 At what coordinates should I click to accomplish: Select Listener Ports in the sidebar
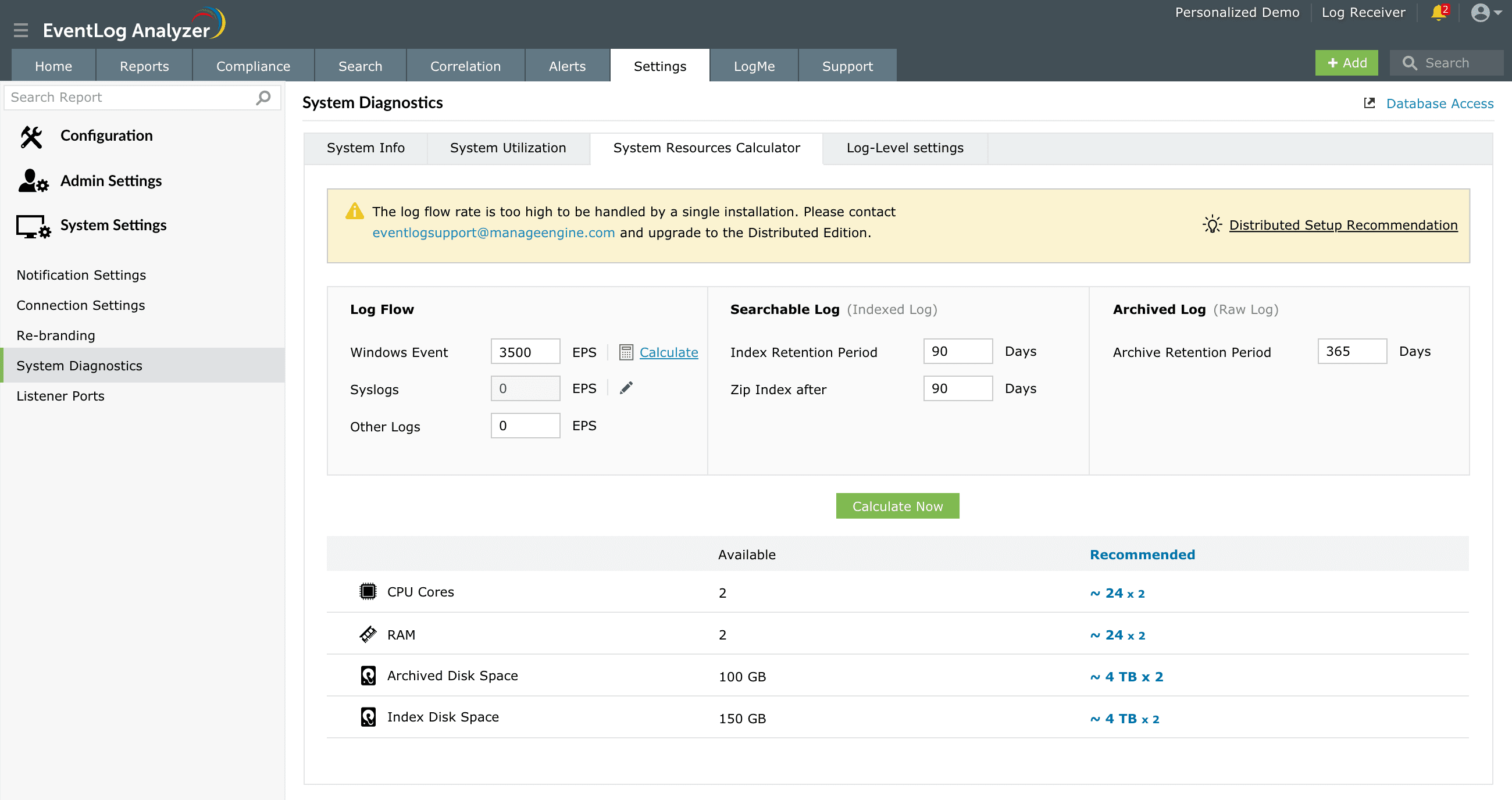click(60, 396)
